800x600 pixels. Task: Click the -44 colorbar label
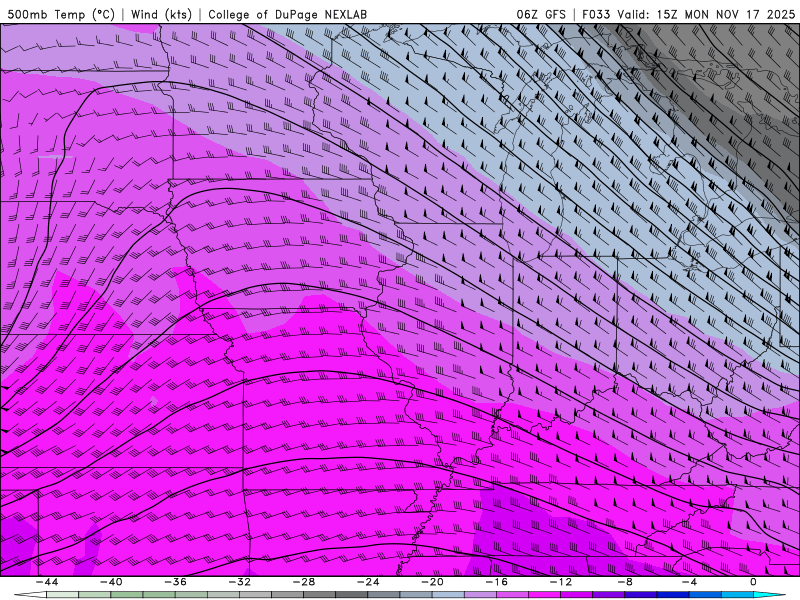click(46, 582)
